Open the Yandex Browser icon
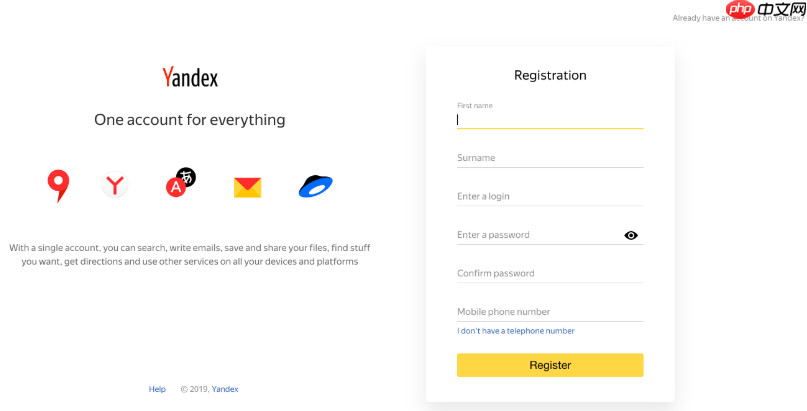The width and height of the screenshot is (807, 411). point(116,185)
